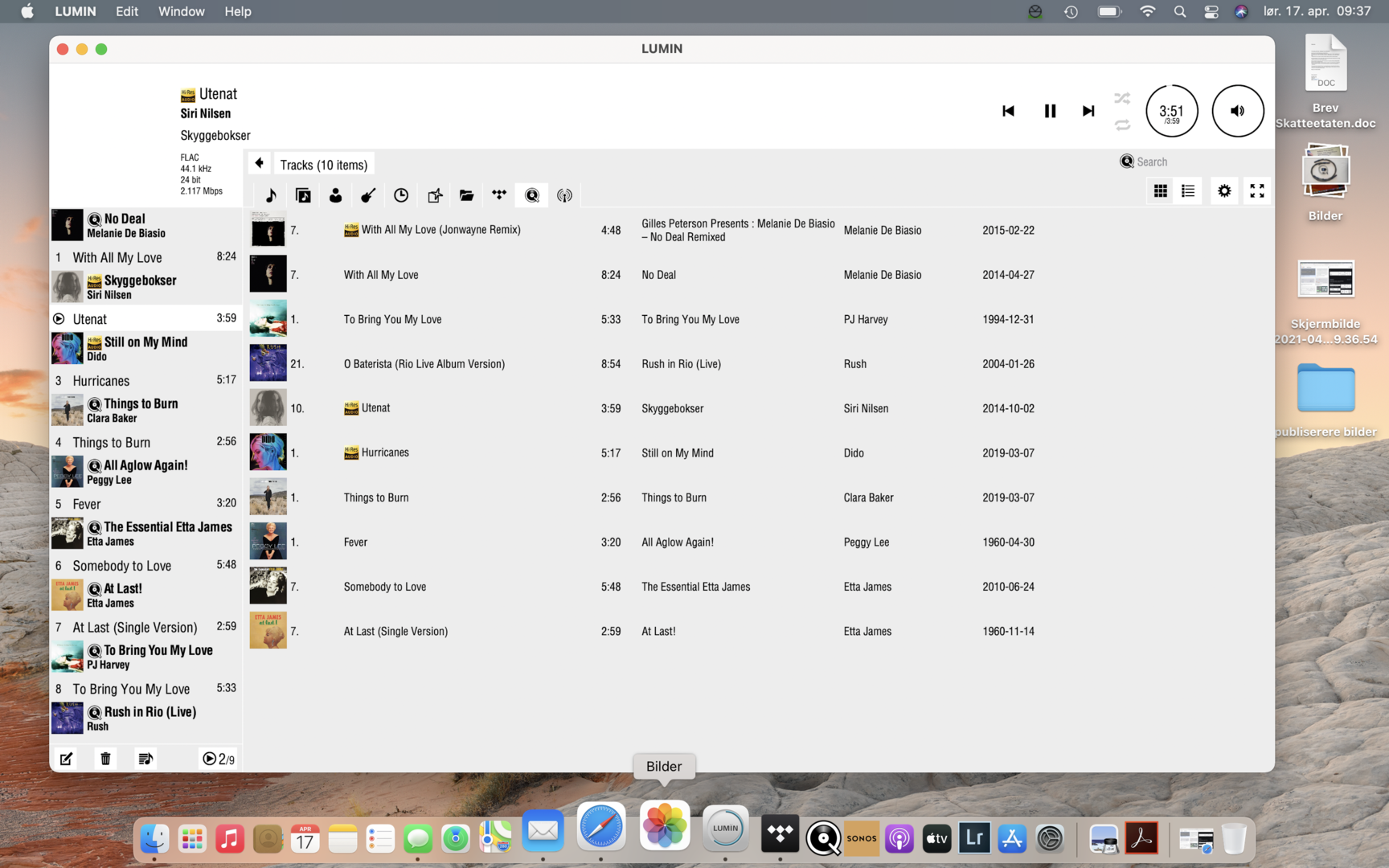Open the Window menu
The image size is (1389, 868).
point(181,11)
